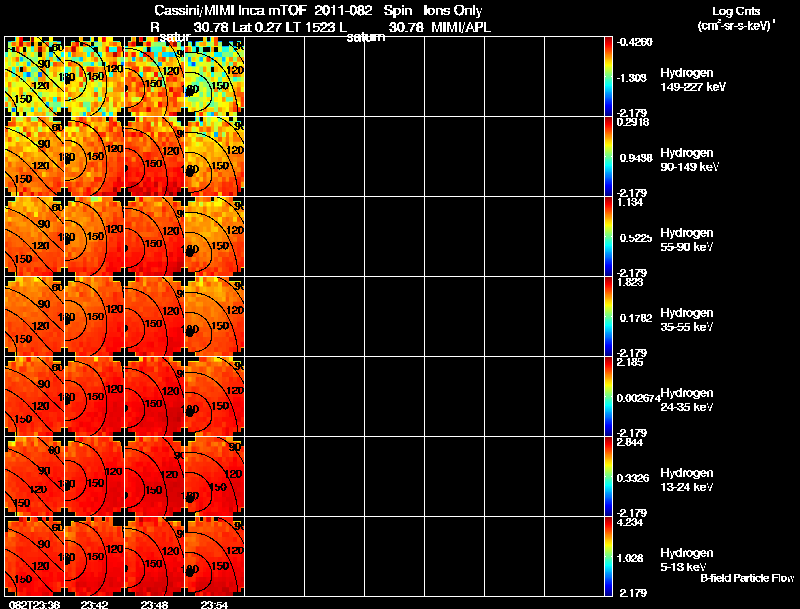Click the 149-227 keV image panel at 23:36
The width and height of the screenshot is (800, 609).
pos(35,77)
